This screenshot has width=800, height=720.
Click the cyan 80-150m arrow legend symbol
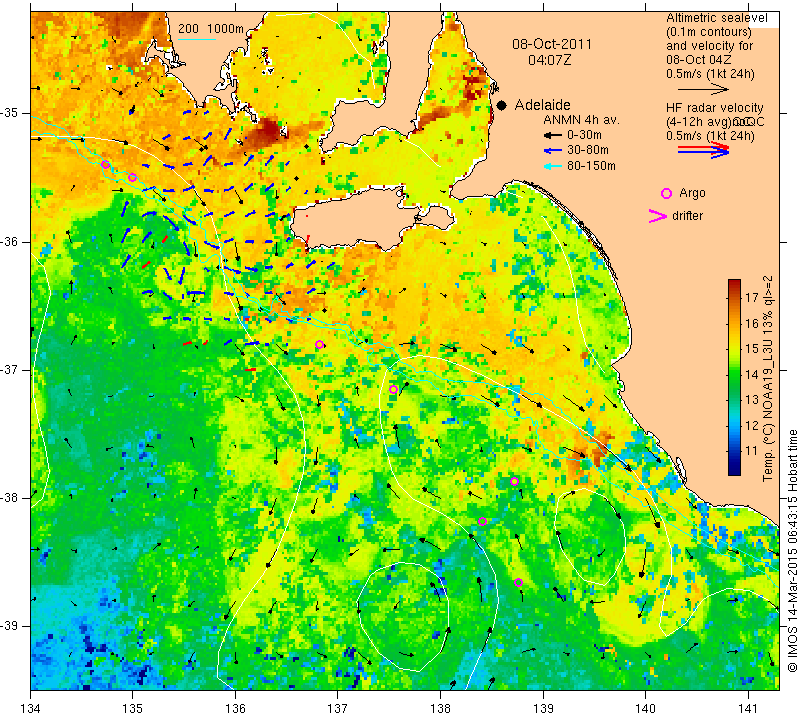coord(553,166)
